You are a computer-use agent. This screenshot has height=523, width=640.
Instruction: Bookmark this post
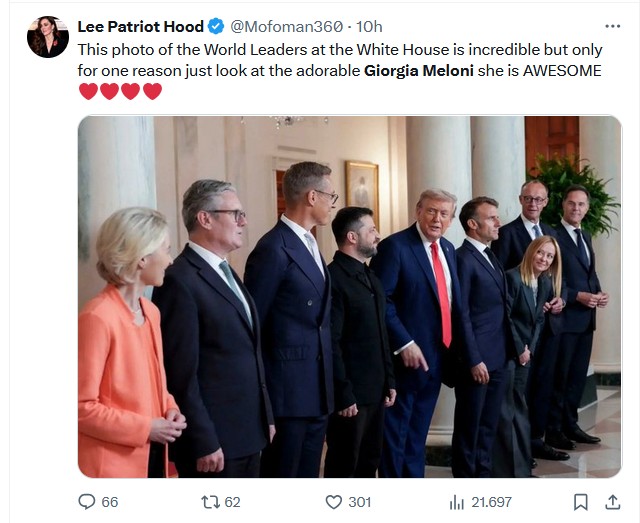580,502
